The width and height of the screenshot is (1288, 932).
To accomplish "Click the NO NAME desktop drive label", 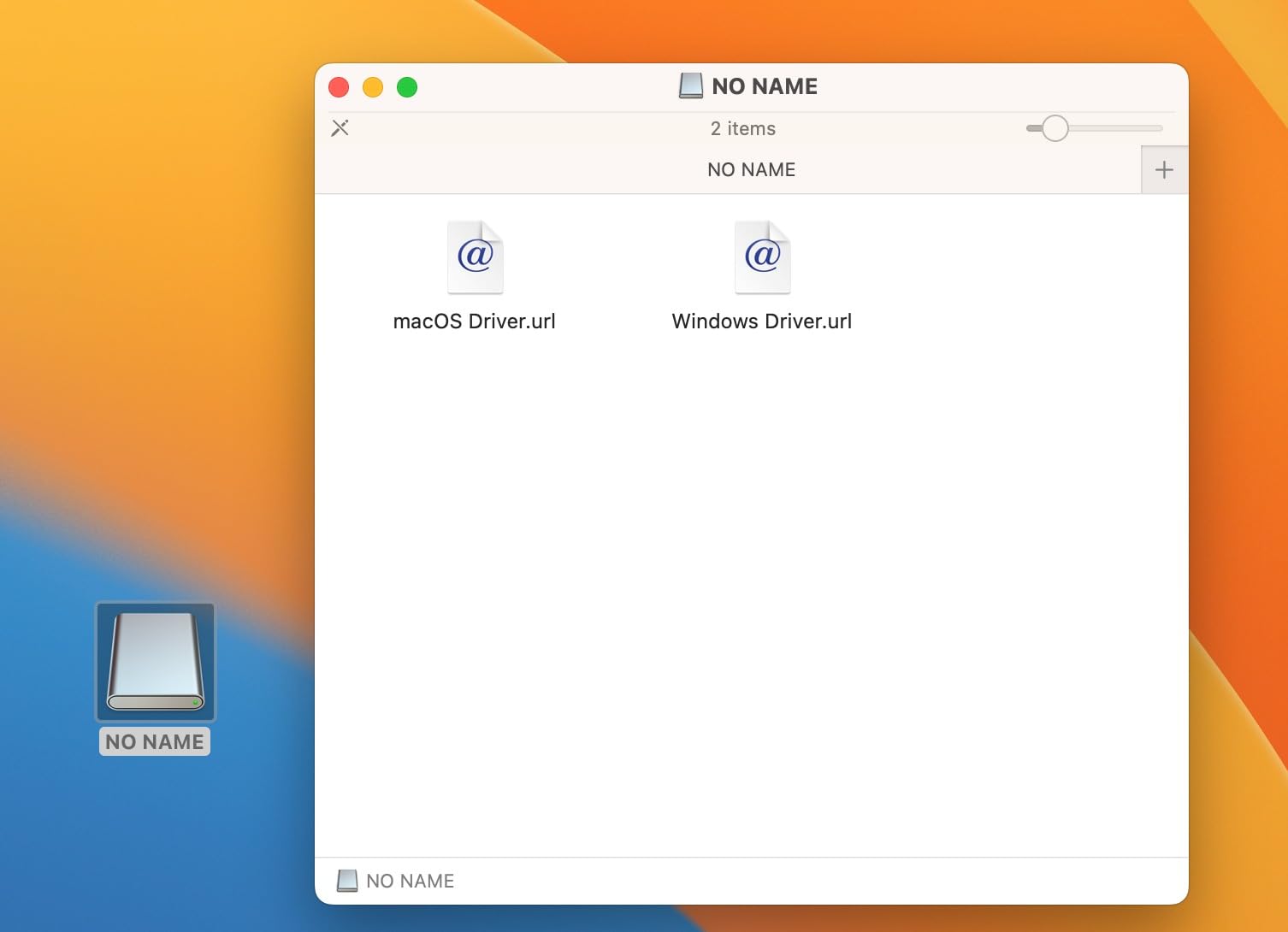I will pos(155,741).
